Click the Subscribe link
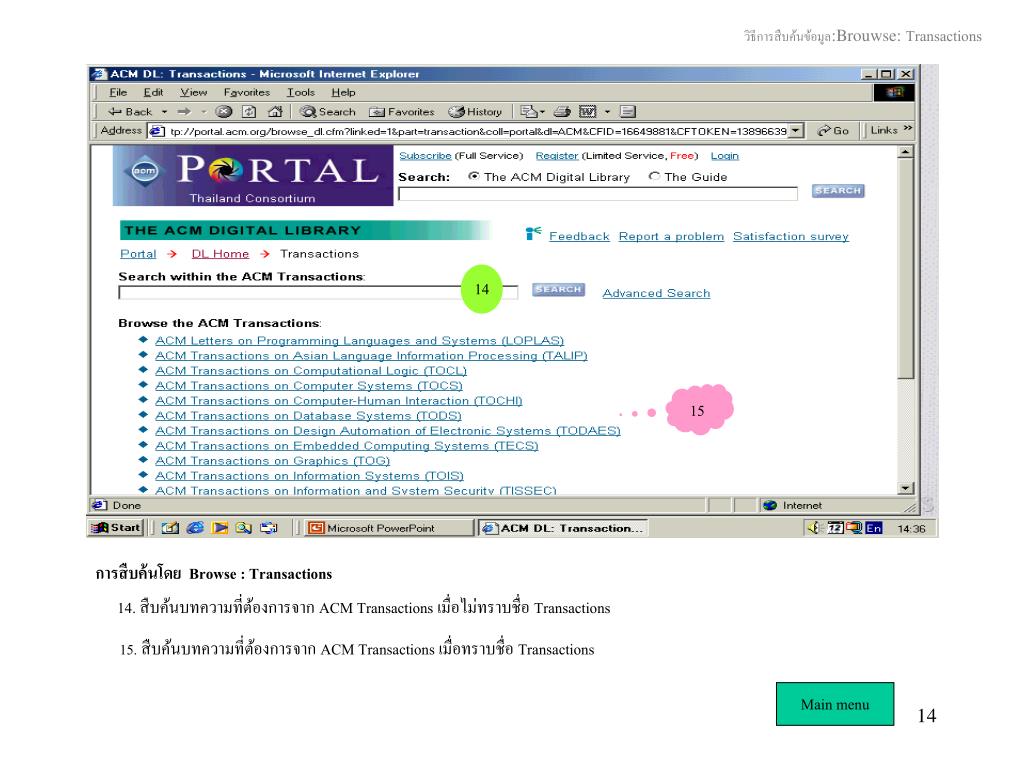Viewport: 1024px width, 768px height. click(x=425, y=155)
